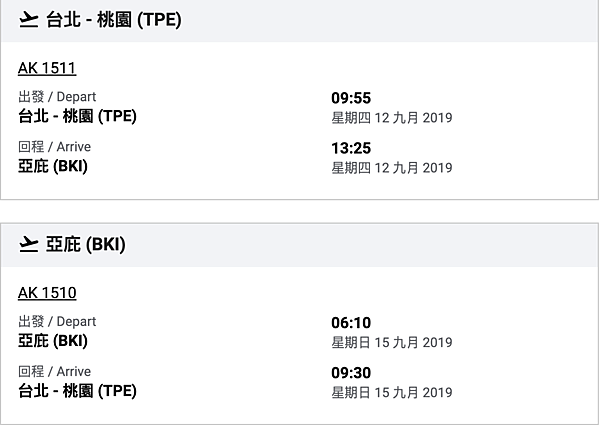This screenshot has width=600, height=425.
Task: Open the AK 1511 flight link
Action: pyautogui.click(x=47, y=68)
